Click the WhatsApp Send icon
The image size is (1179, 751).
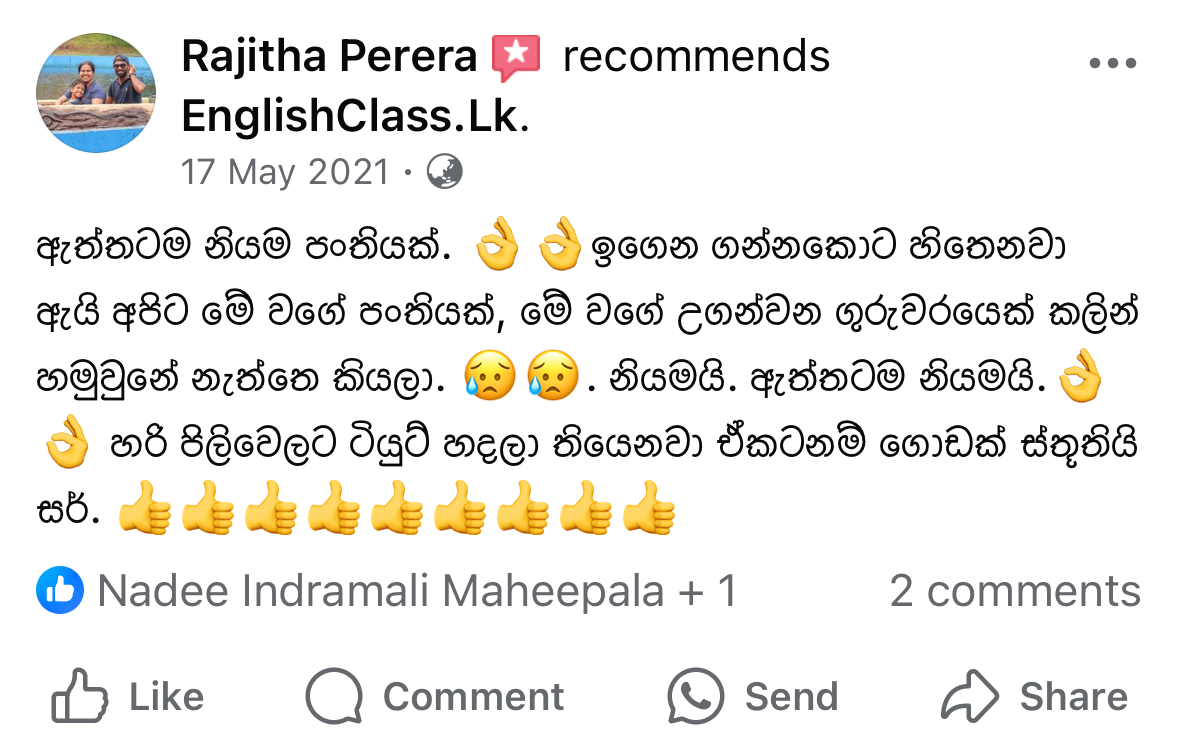click(695, 696)
